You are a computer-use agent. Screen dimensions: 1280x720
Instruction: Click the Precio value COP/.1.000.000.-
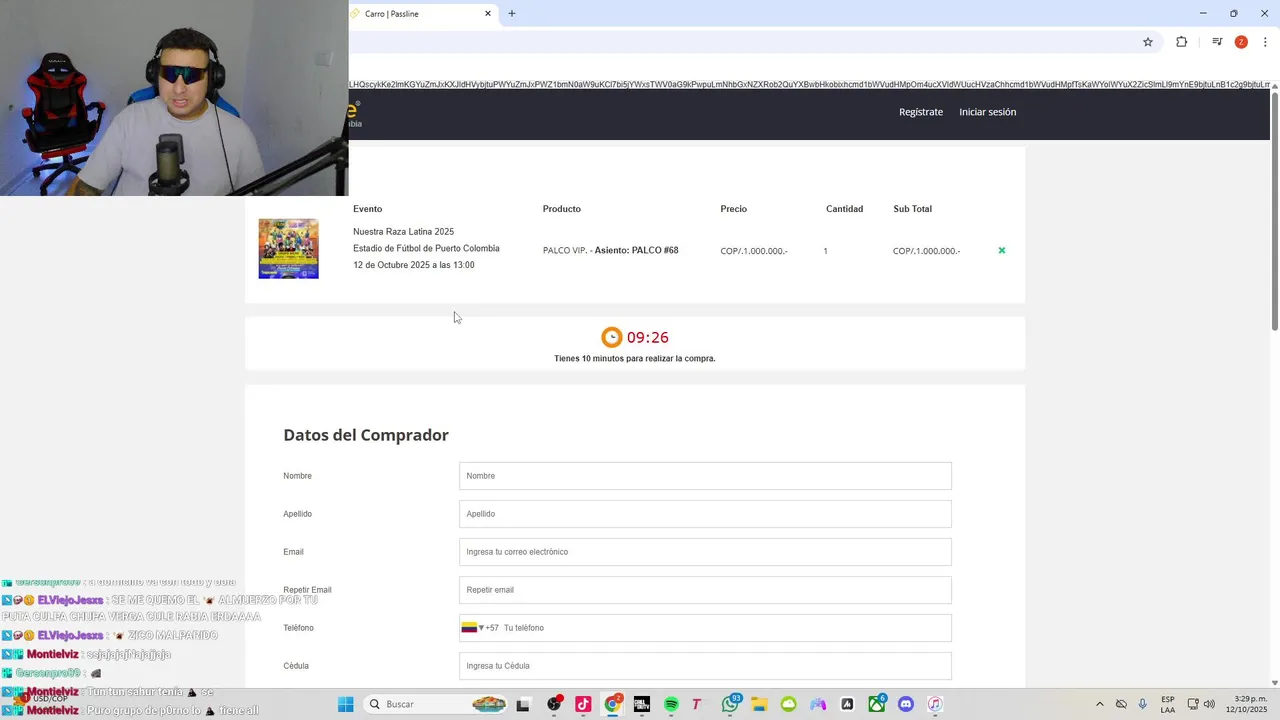pyautogui.click(x=754, y=251)
